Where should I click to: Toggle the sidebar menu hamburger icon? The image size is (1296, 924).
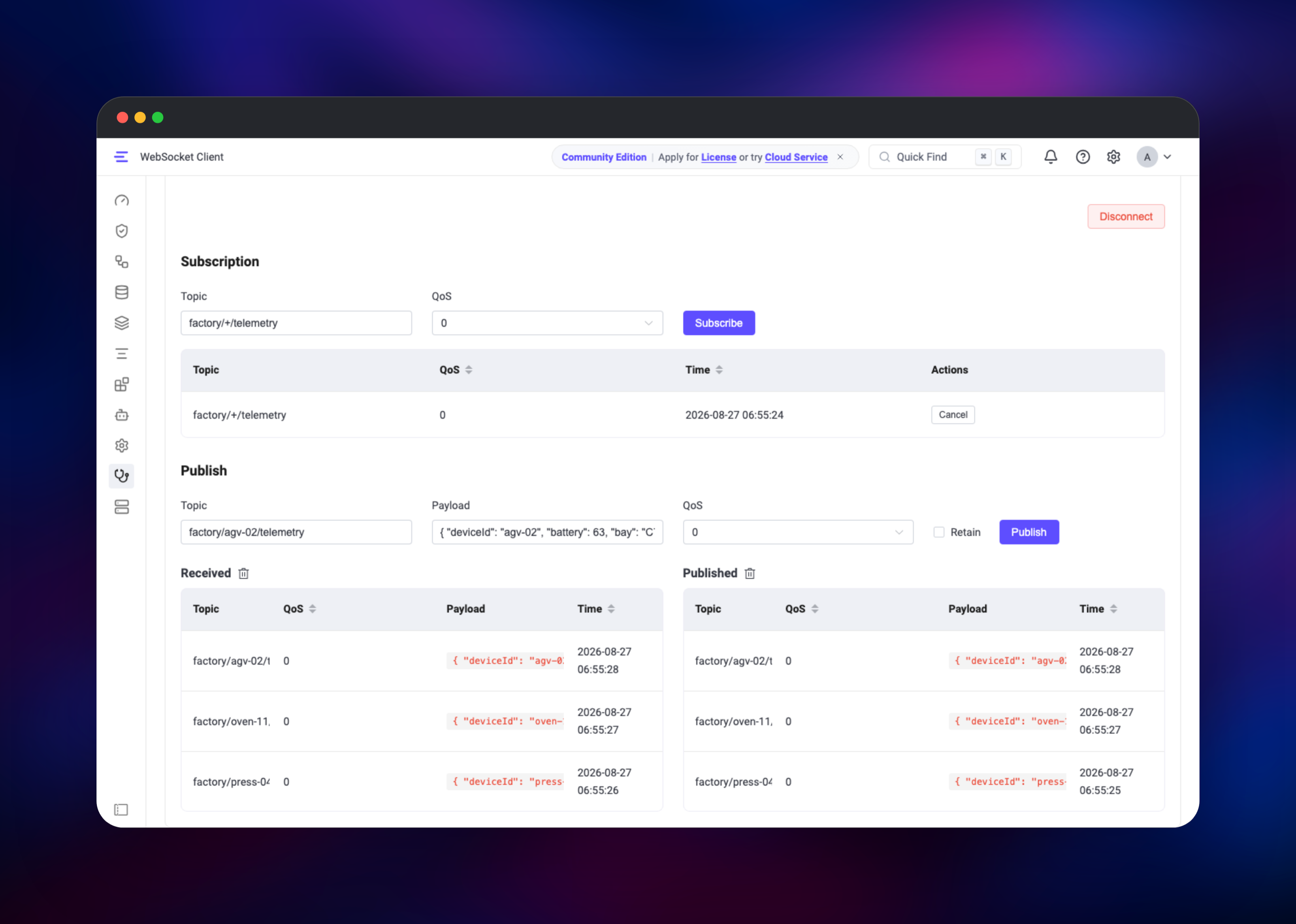[x=121, y=156]
